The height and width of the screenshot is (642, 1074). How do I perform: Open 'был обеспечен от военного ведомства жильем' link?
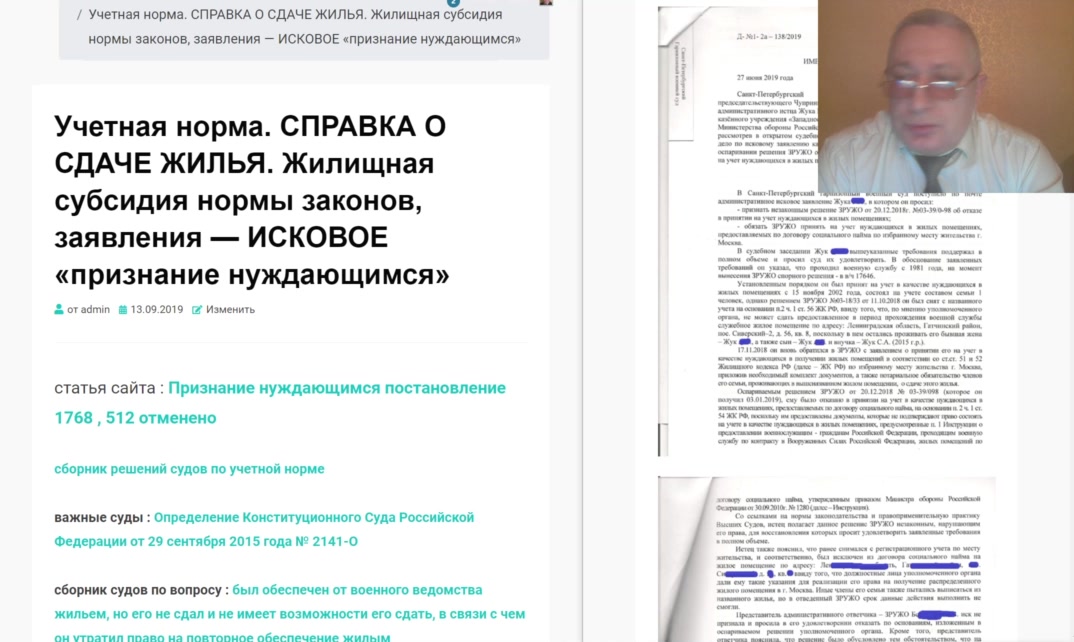tap(290, 614)
